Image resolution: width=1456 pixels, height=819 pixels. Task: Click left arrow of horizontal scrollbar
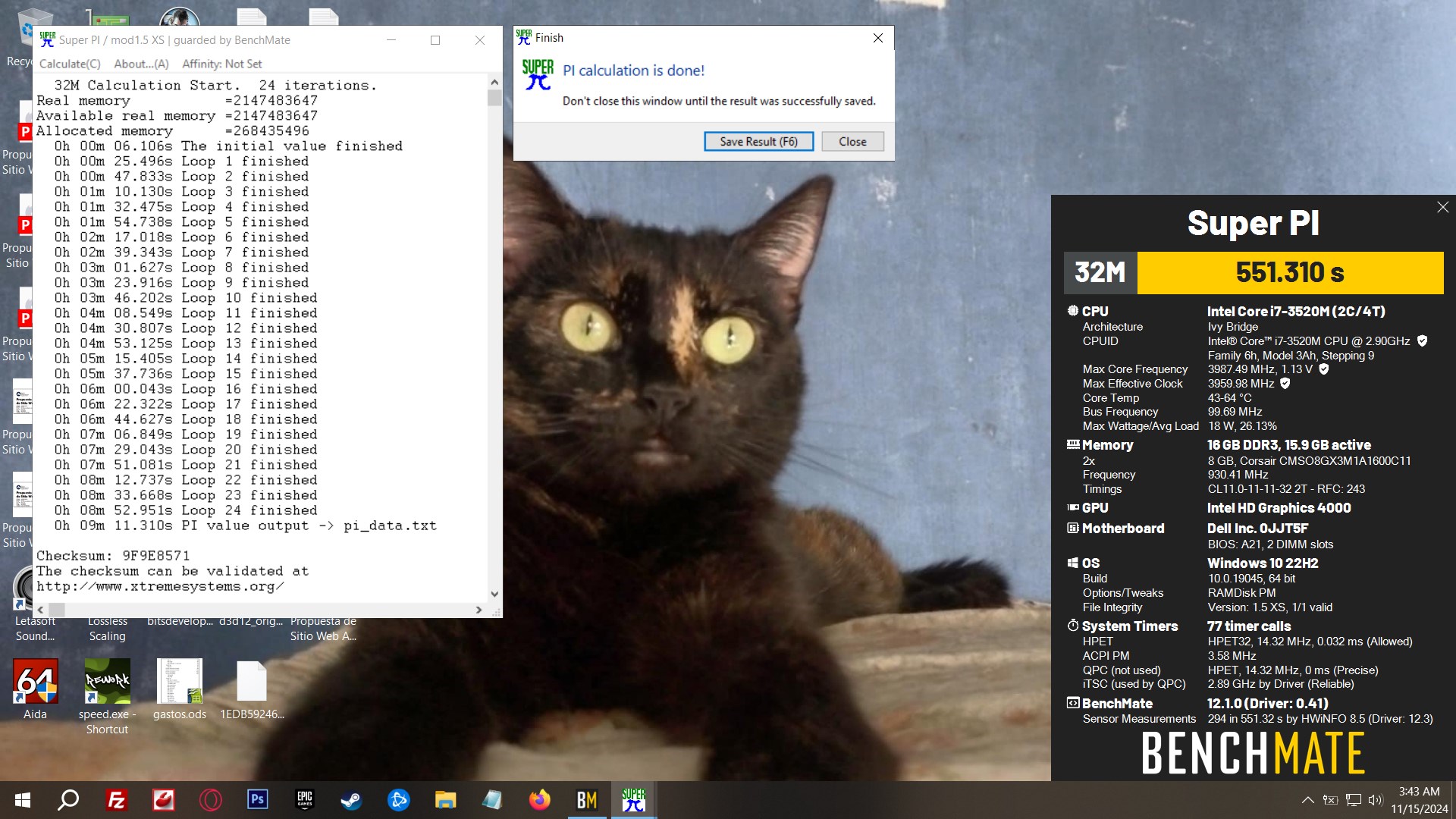pyautogui.click(x=40, y=610)
